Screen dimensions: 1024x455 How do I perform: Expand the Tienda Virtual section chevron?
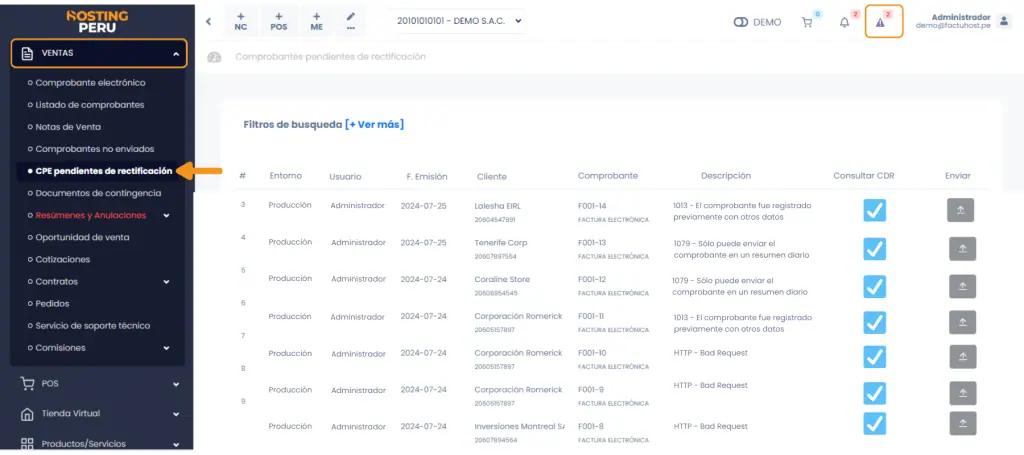tap(176, 414)
